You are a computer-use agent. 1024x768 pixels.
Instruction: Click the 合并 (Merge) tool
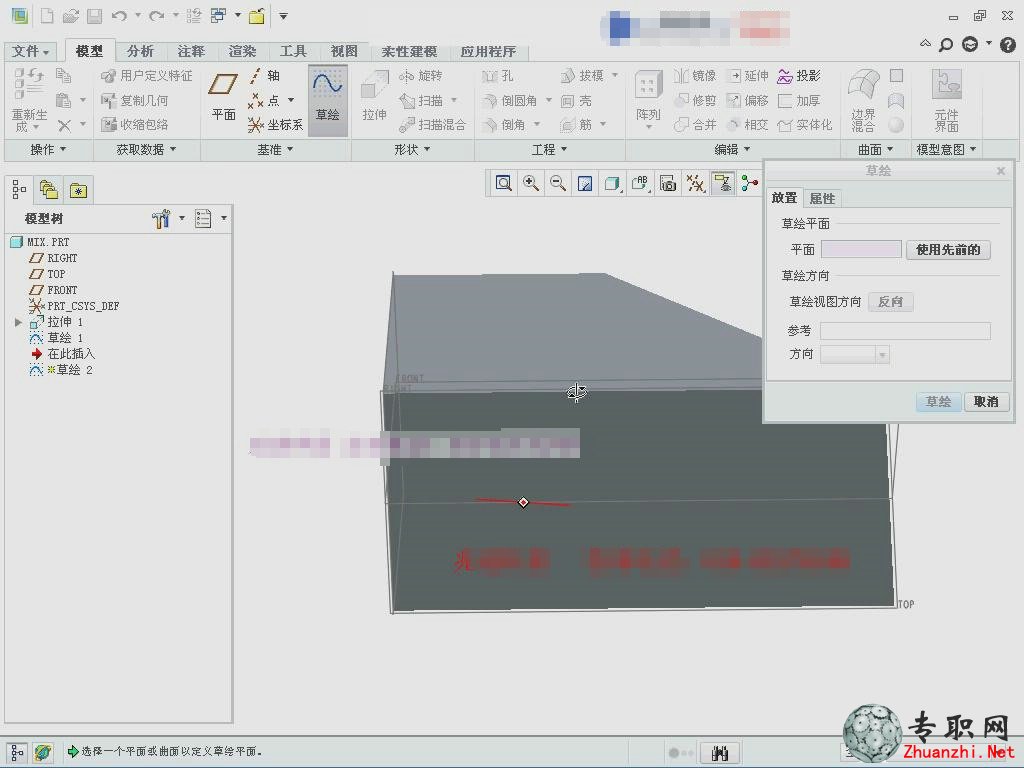pos(695,125)
